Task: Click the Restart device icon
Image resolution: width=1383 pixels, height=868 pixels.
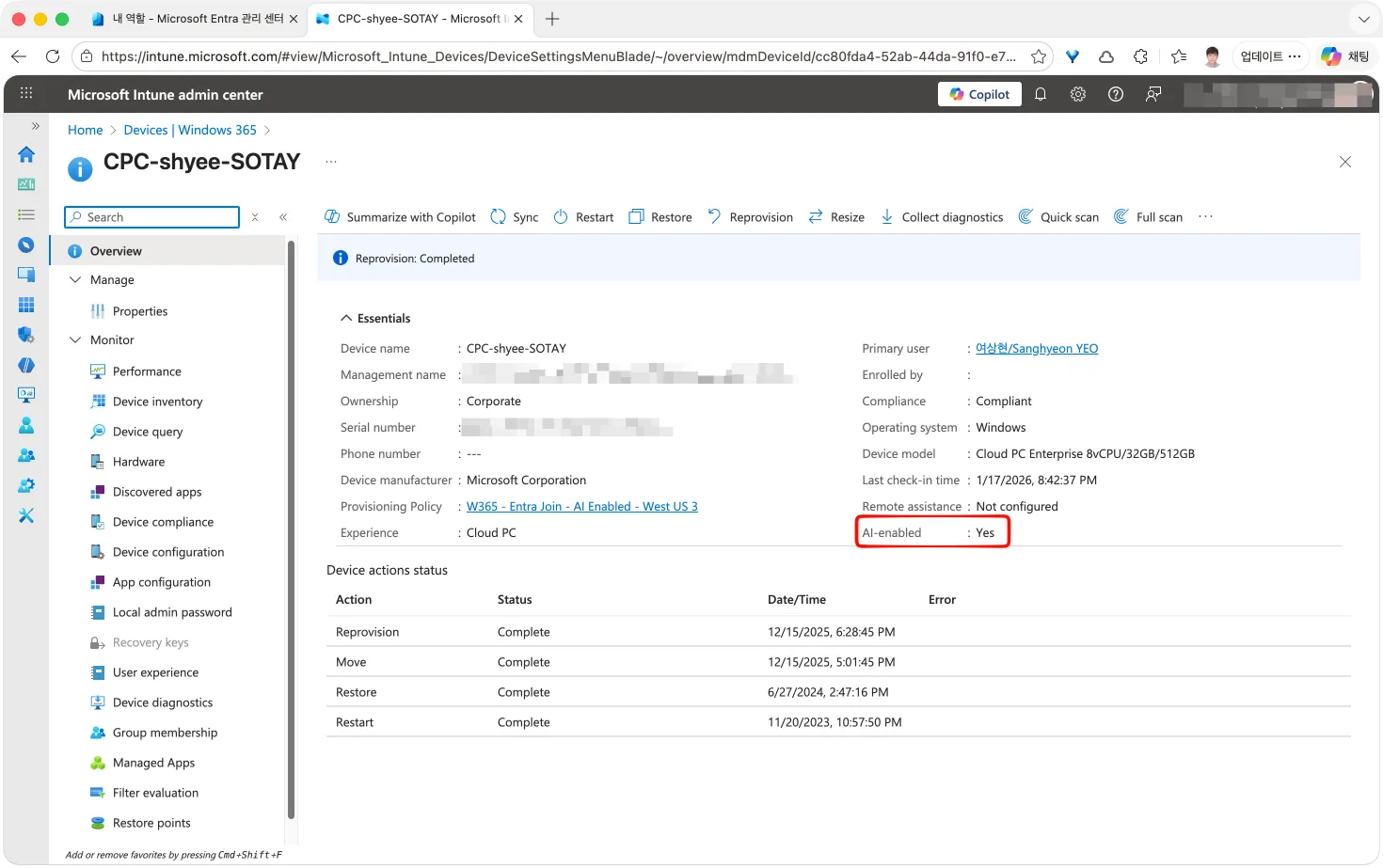Action: point(561,217)
